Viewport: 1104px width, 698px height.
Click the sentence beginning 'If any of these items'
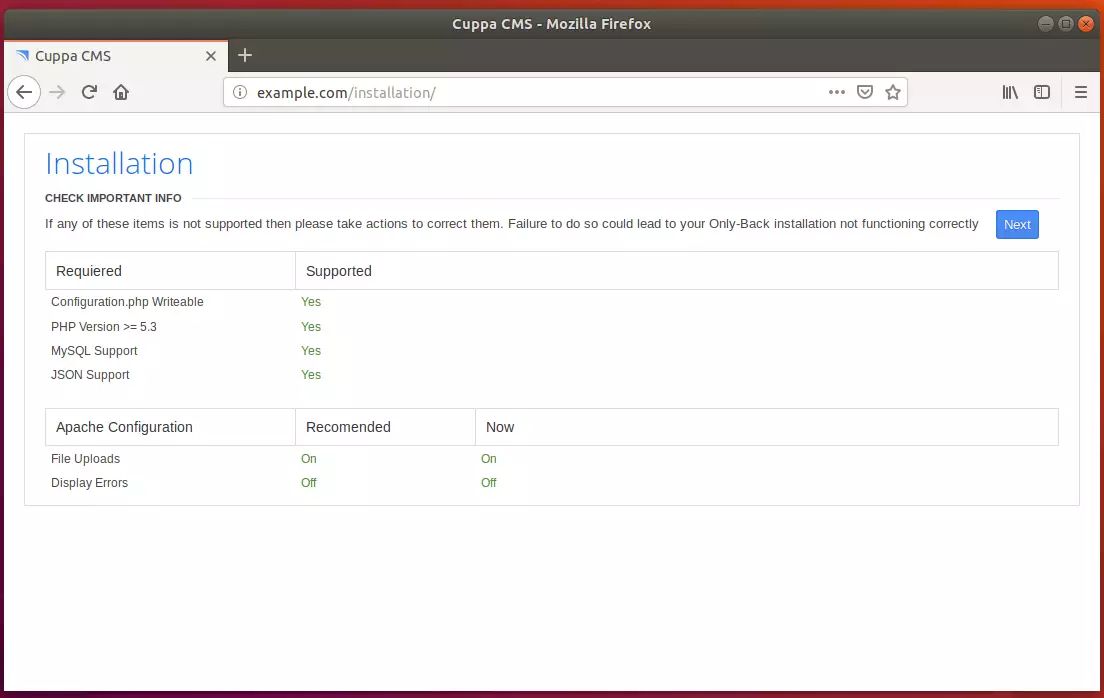click(512, 224)
